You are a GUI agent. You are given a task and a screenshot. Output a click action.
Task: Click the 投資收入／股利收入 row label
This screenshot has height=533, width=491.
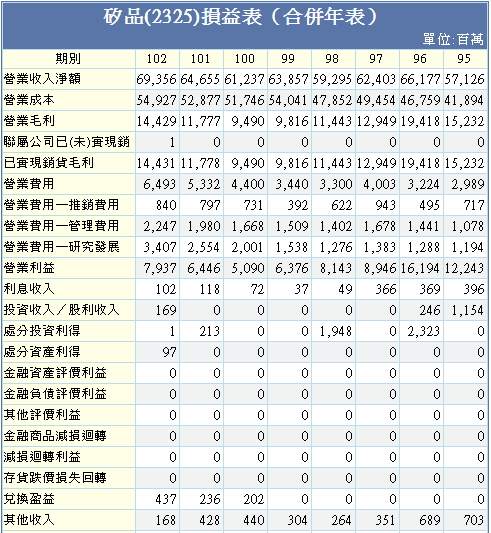[62, 310]
